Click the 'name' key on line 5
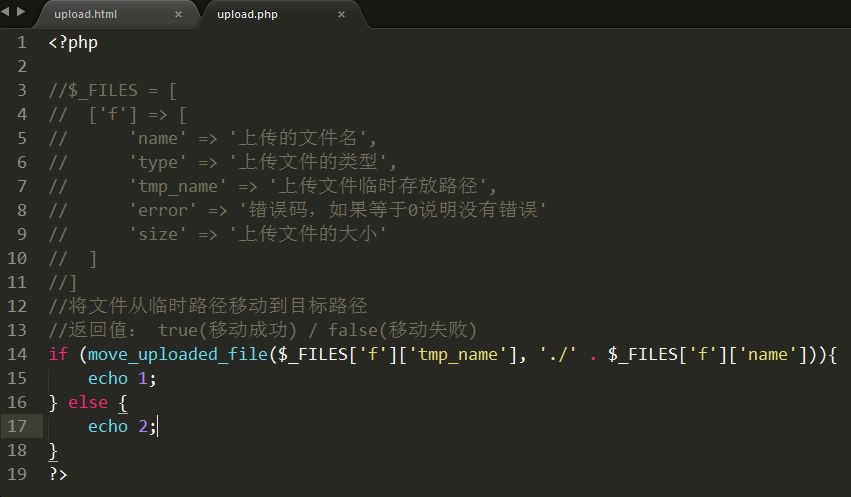This screenshot has width=851, height=497. click(x=158, y=138)
